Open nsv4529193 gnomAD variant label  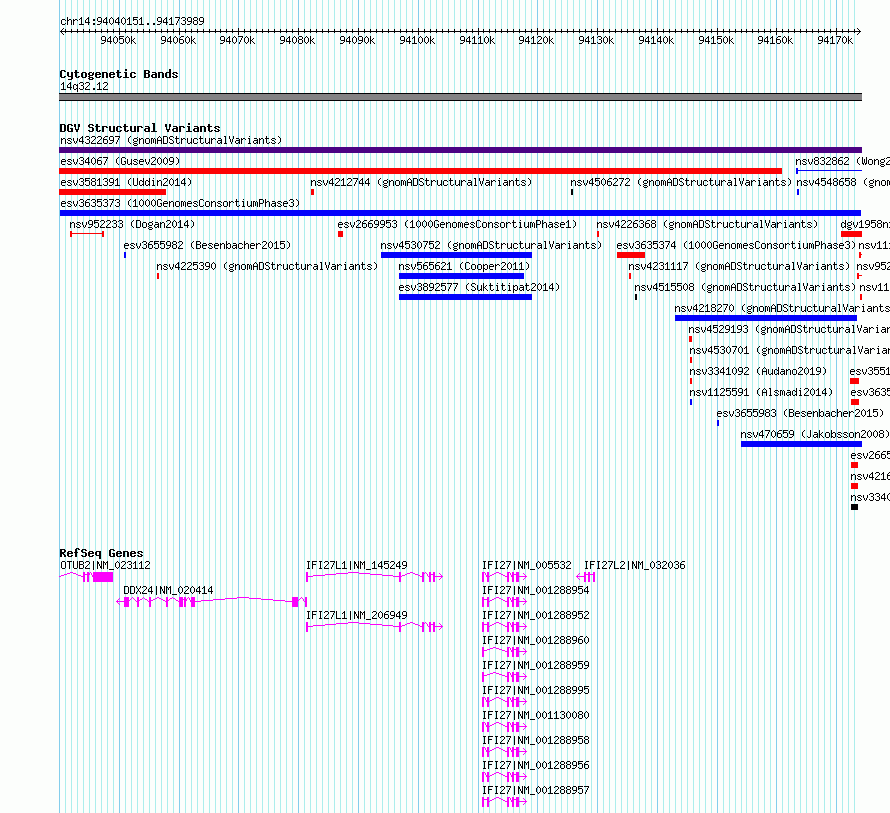[x=789, y=329]
